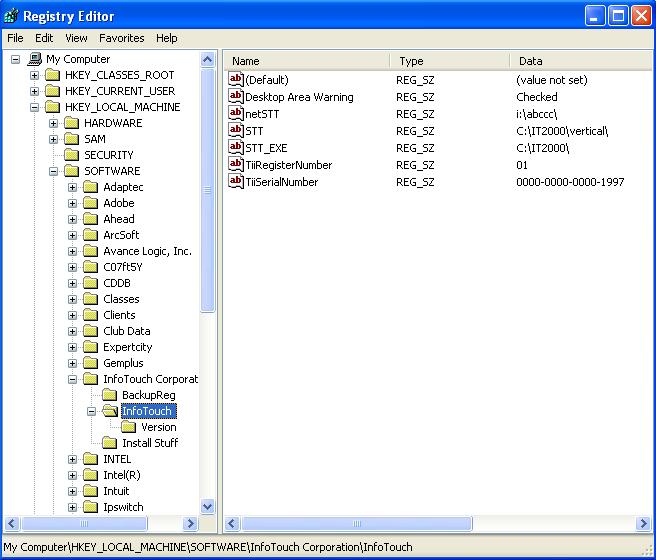Select the Expertcity key
Screen dimensions: 656x560
[128, 347]
